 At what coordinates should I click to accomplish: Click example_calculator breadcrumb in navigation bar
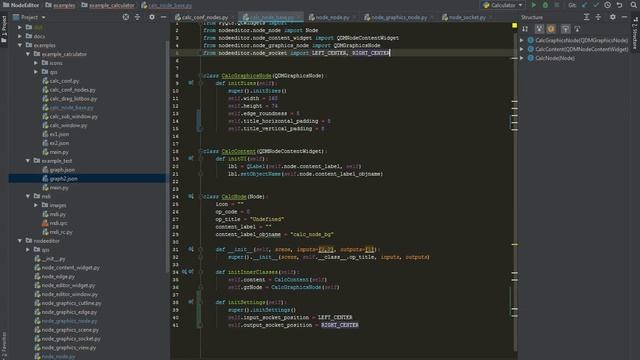pyautogui.click(x=108, y=5)
